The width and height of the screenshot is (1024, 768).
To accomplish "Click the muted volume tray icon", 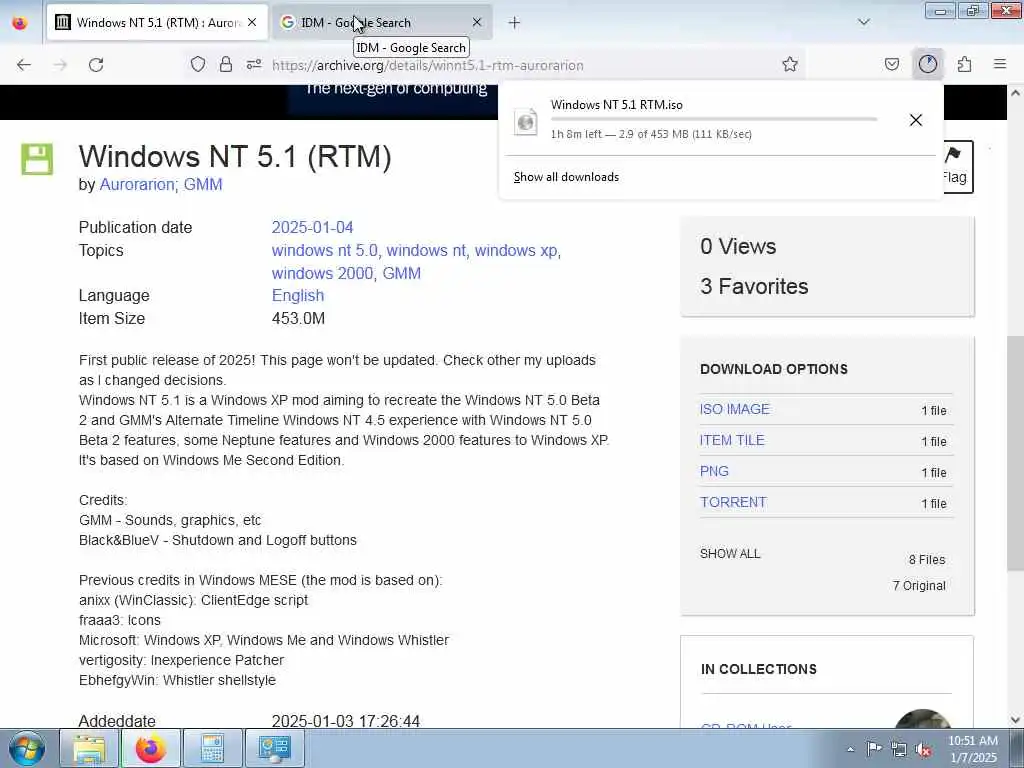I will click(923, 749).
